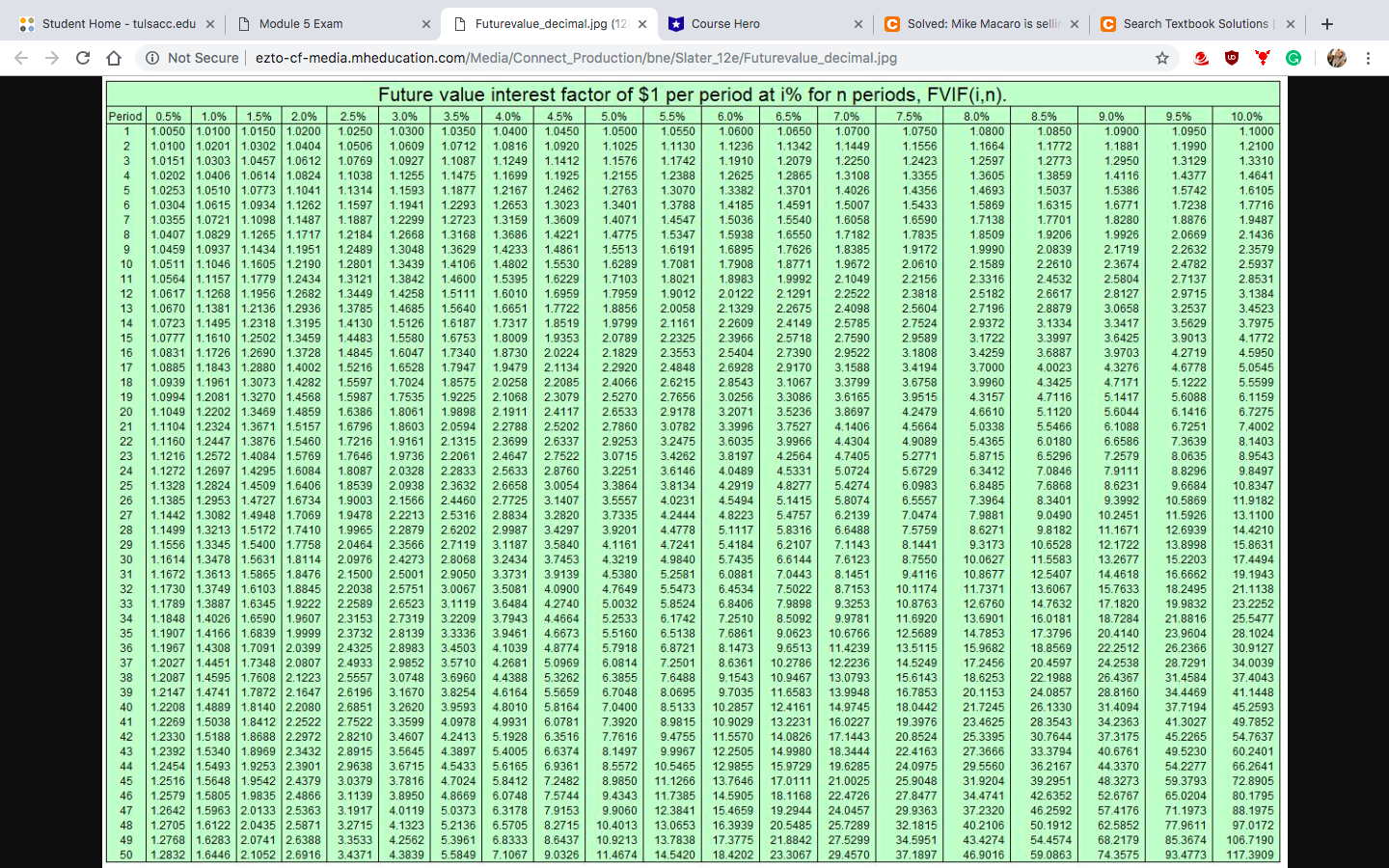1389x868 pixels.
Task: Bookmark this page with the star icon
Action: tap(1162, 58)
